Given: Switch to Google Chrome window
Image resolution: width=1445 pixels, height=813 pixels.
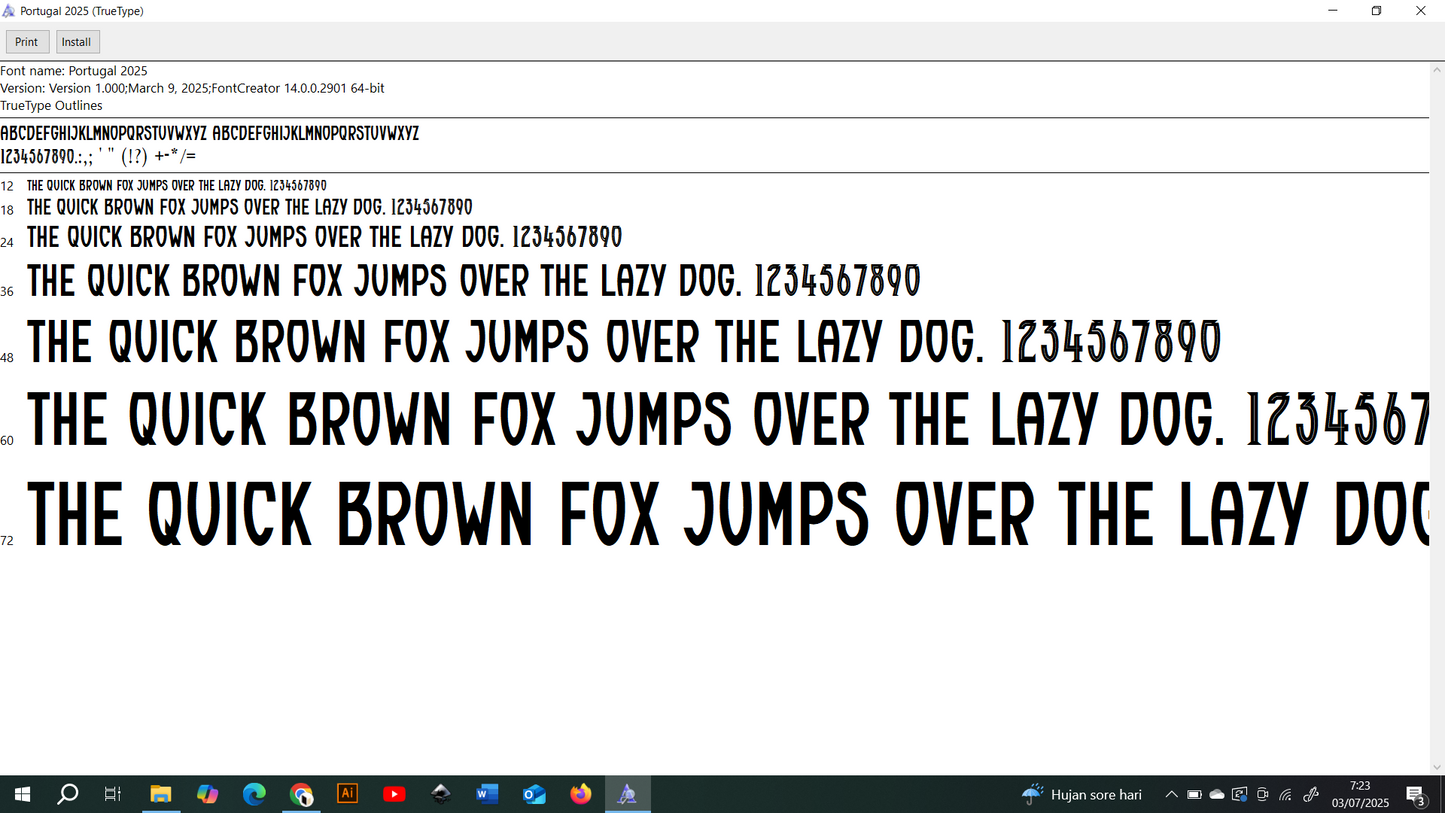Looking at the screenshot, I should pos(301,795).
